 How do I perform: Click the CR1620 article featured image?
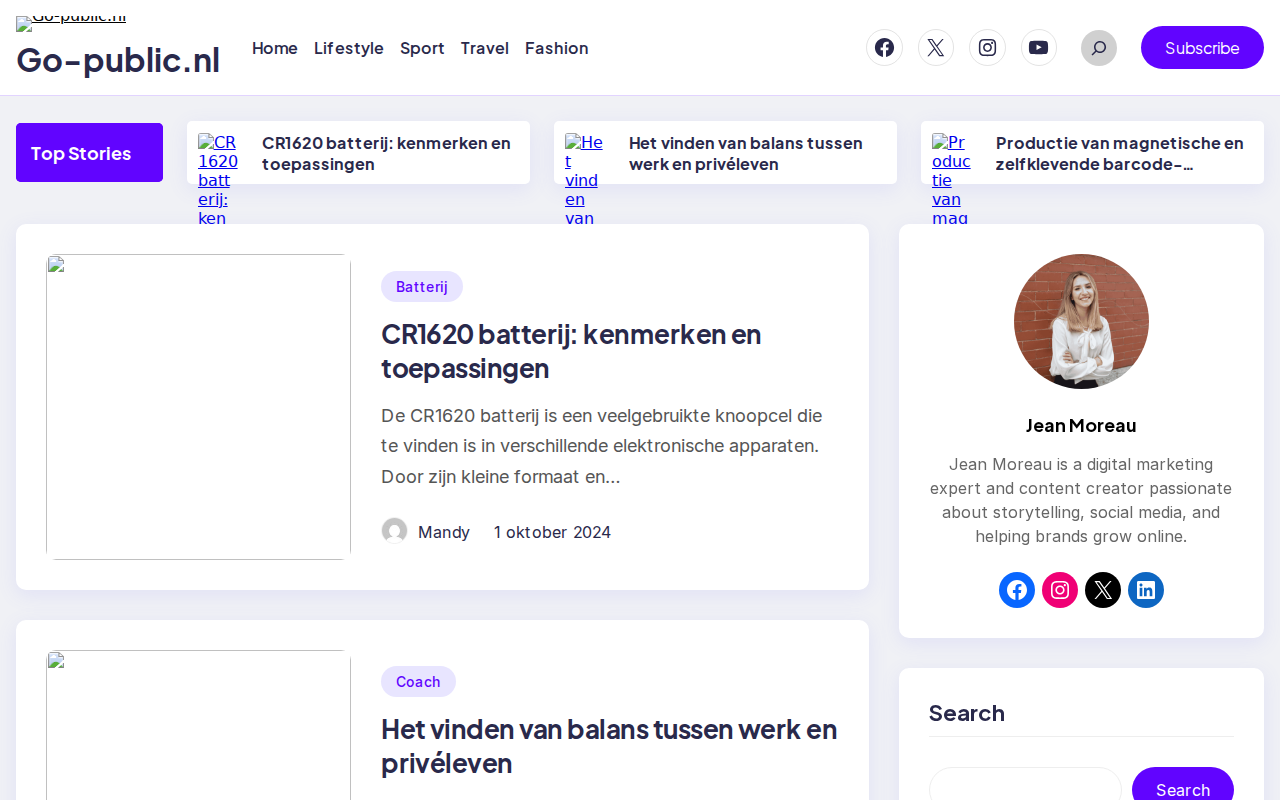pyautogui.click(x=198, y=407)
